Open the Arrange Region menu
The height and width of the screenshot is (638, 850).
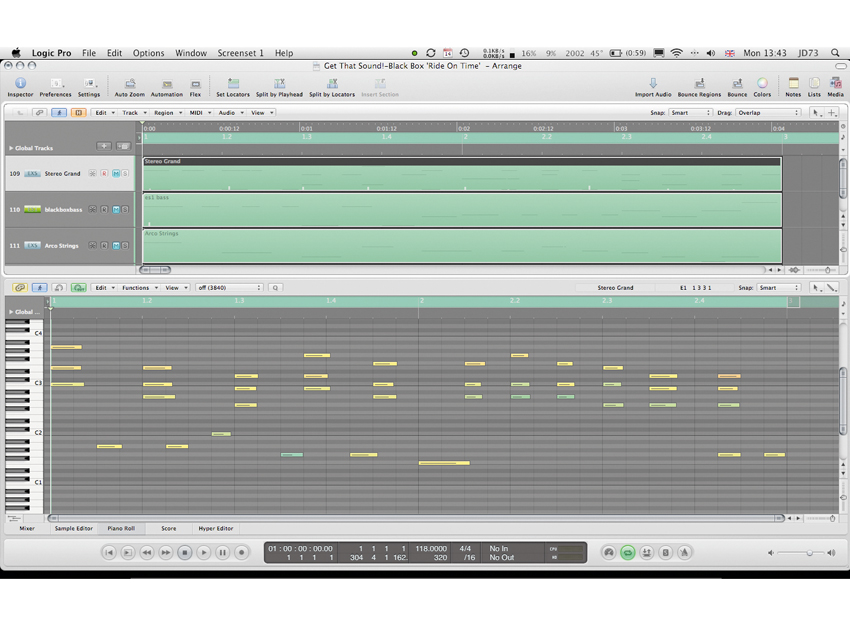point(168,113)
